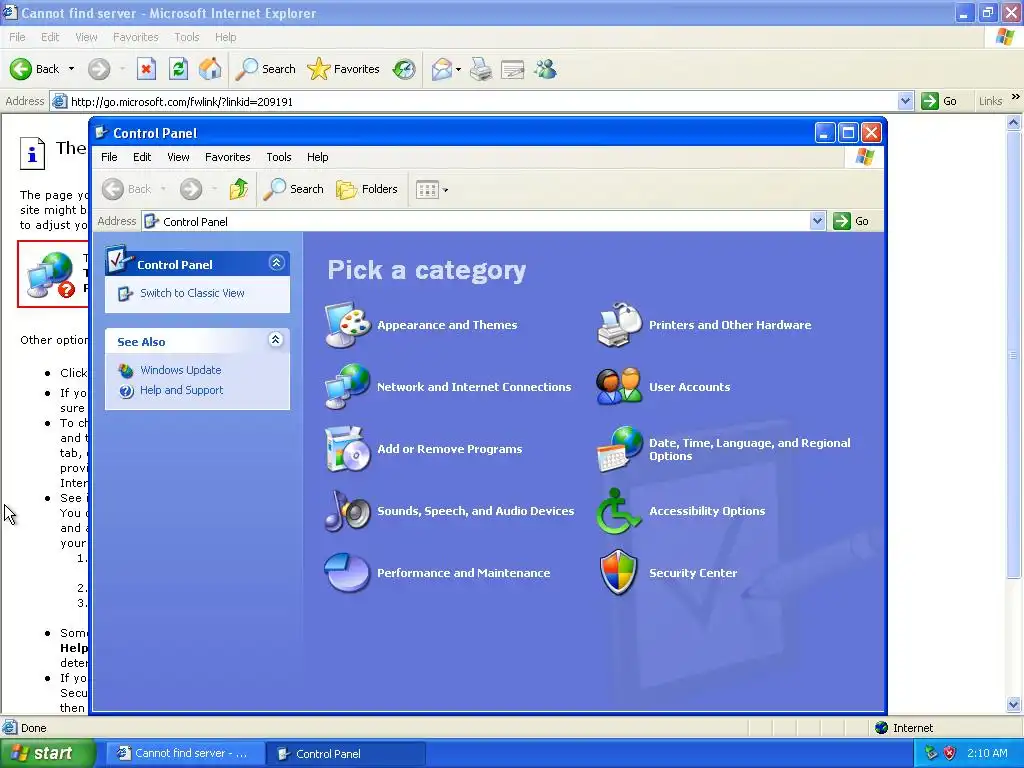Open View menu in Control Panel
This screenshot has height=768, width=1024.
point(178,157)
